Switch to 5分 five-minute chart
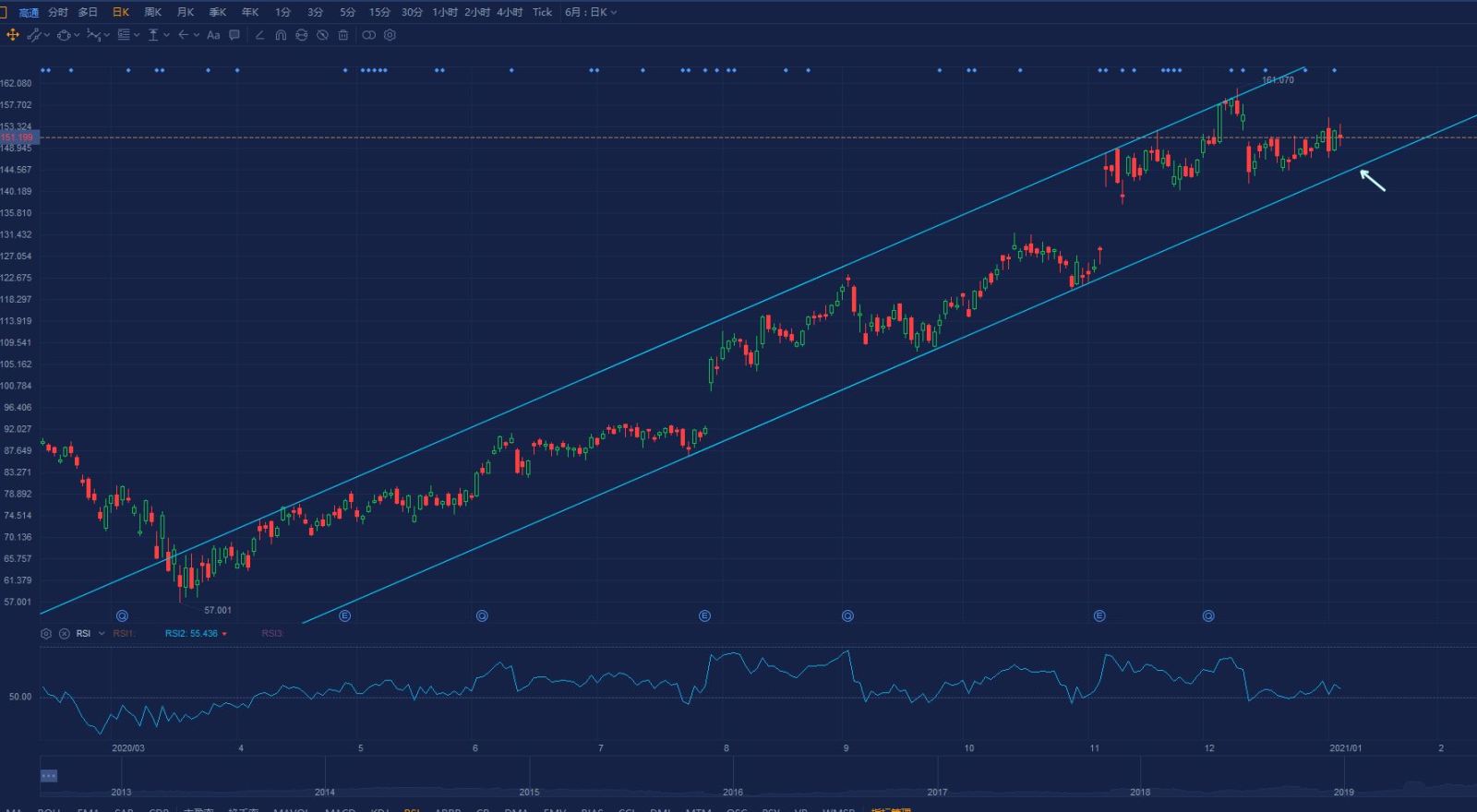1477x812 pixels. (347, 12)
